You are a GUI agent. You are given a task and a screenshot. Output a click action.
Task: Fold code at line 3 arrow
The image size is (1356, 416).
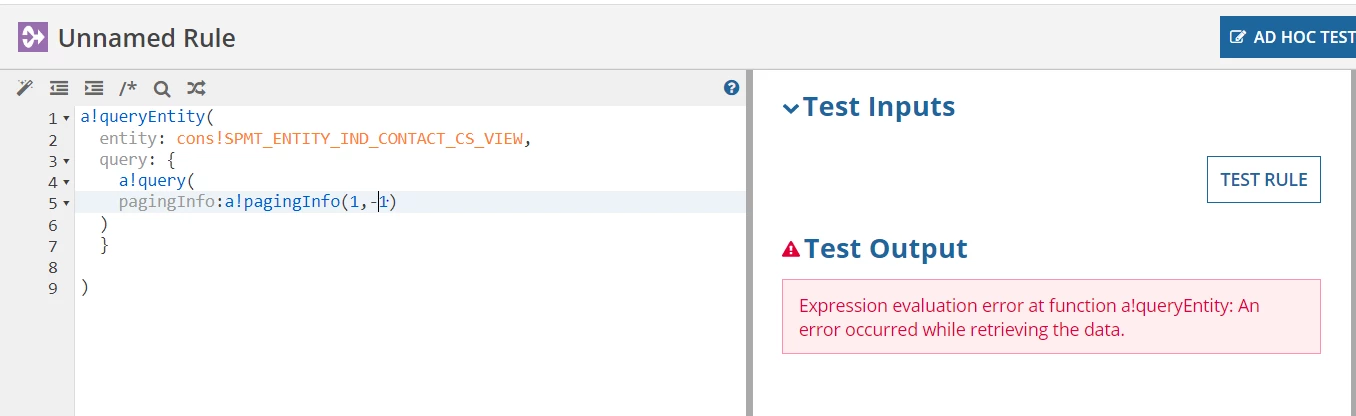click(x=66, y=161)
